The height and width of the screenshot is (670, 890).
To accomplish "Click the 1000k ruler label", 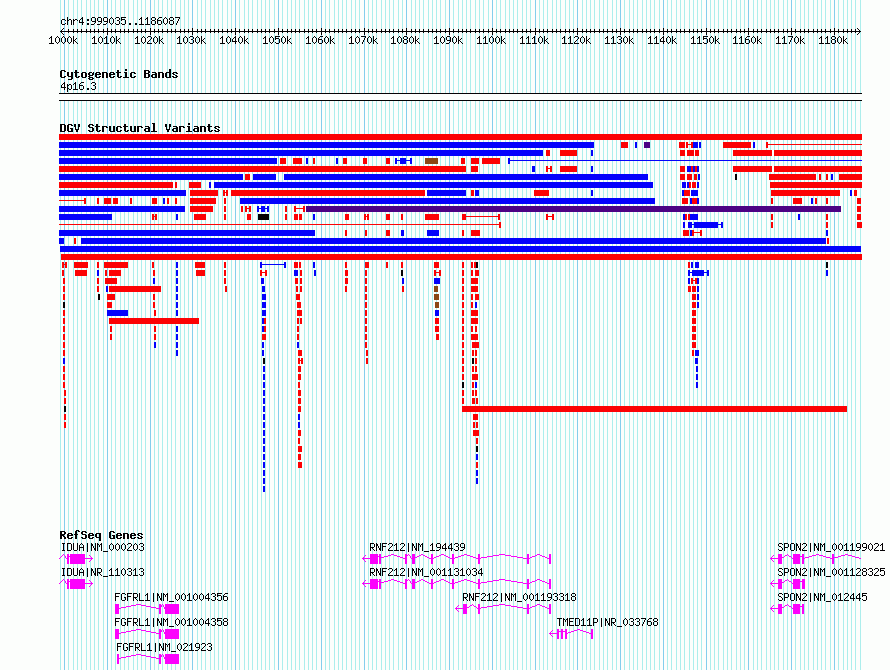I will 63,41.
